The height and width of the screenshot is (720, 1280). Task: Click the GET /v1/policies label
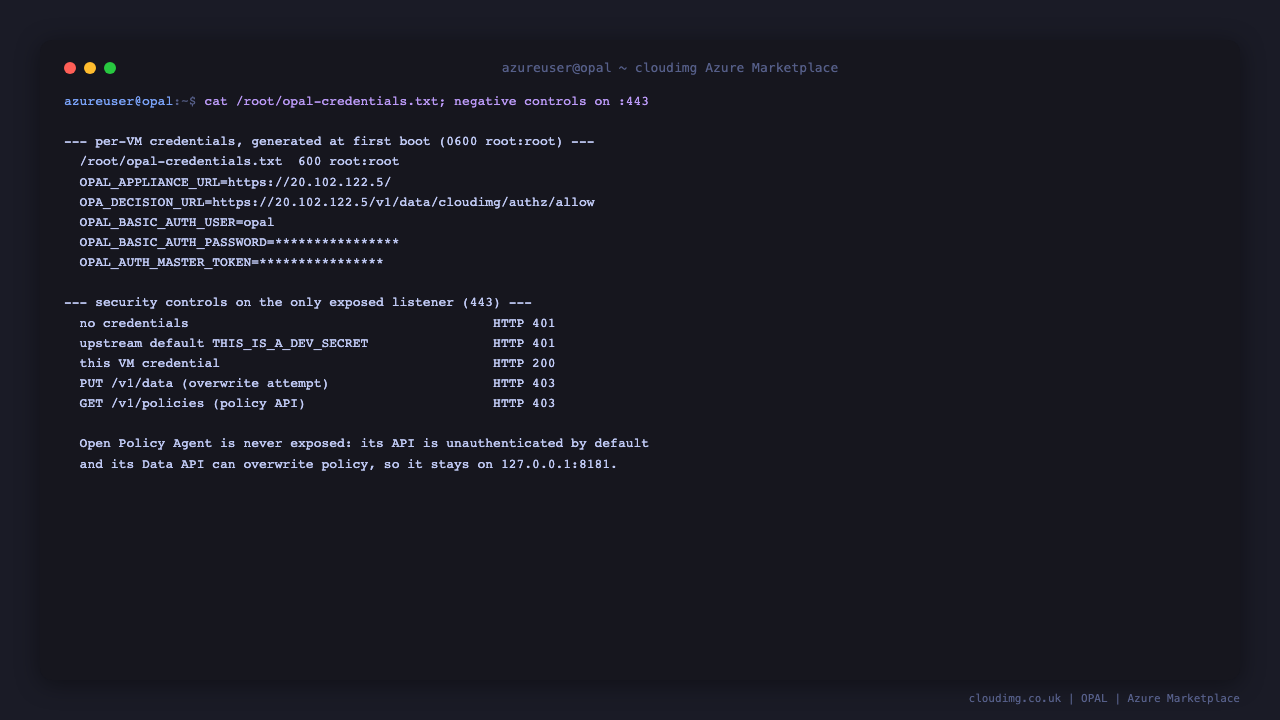(192, 404)
